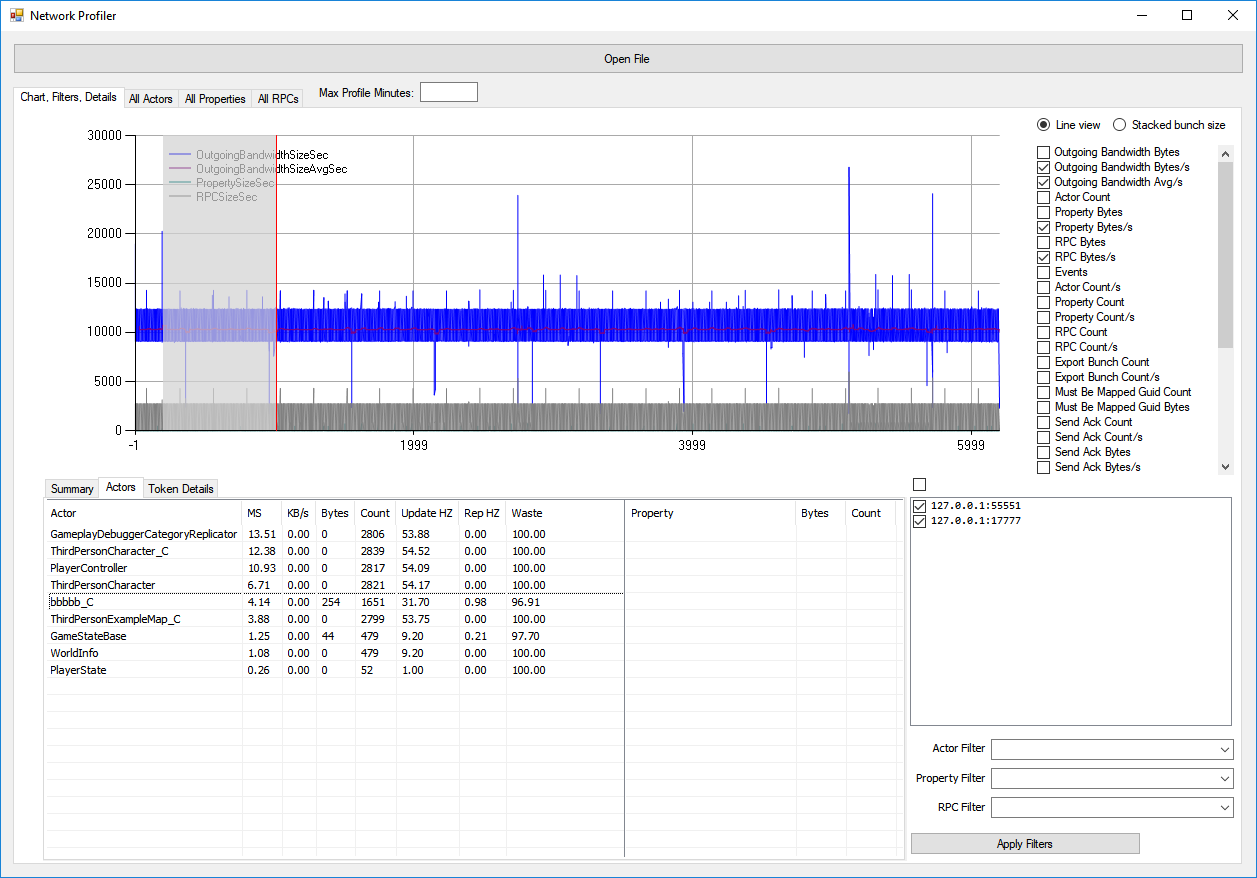Enable the RPC Bytes checkbox
The image size is (1257, 878).
coord(1044,242)
